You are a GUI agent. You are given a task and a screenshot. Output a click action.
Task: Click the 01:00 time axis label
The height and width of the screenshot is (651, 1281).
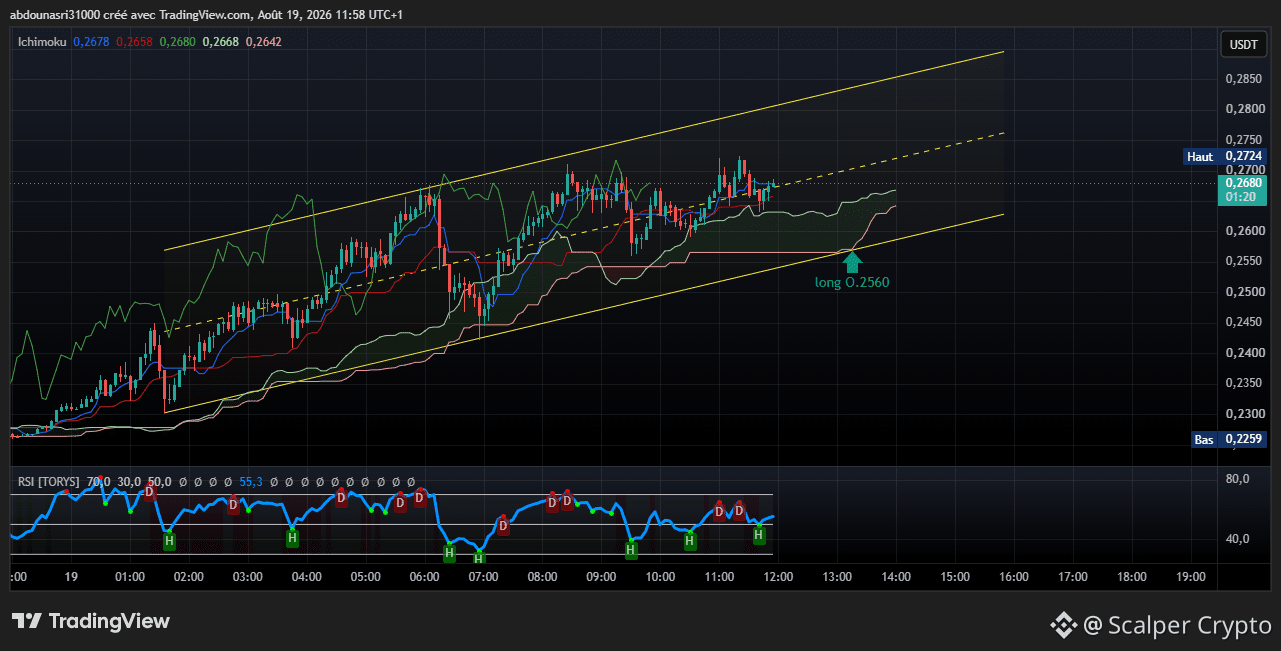click(129, 577)
